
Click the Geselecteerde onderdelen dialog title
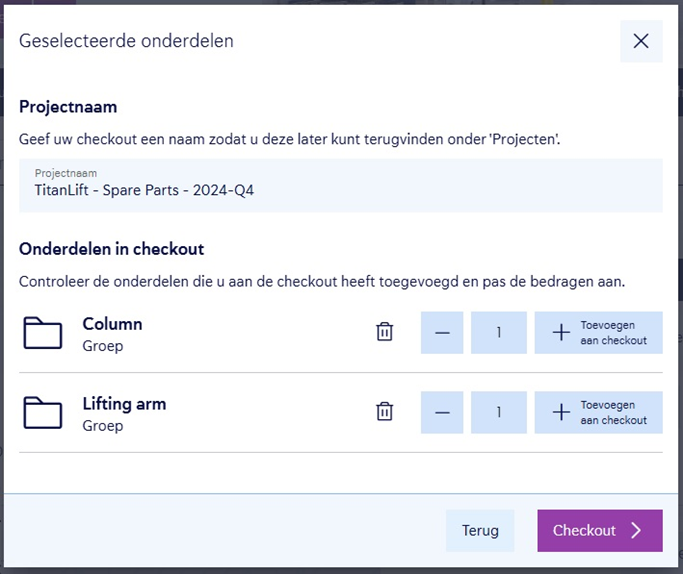coord(126,41)
